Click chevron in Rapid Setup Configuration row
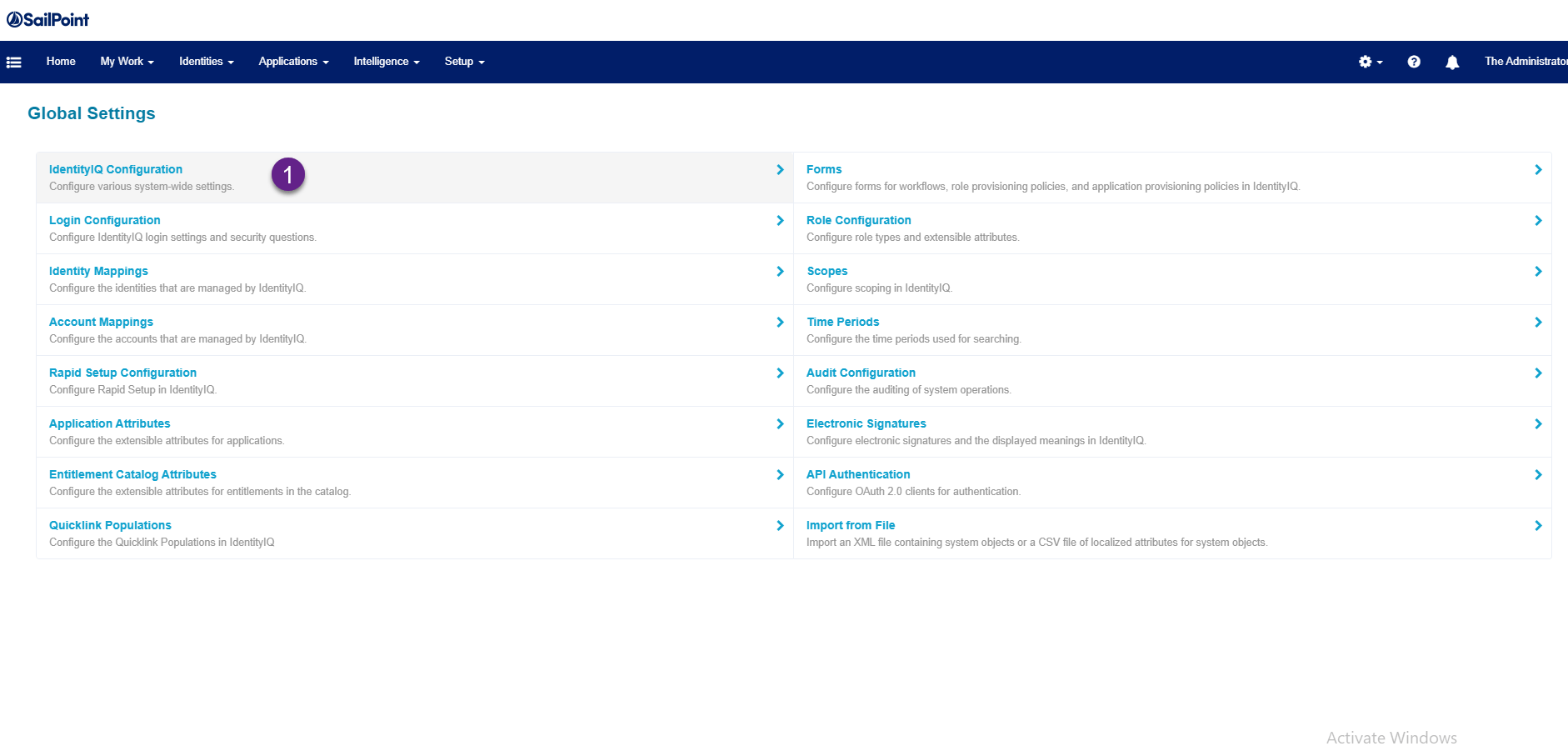Screen dimensions: 1568x751 pos(780,373)
